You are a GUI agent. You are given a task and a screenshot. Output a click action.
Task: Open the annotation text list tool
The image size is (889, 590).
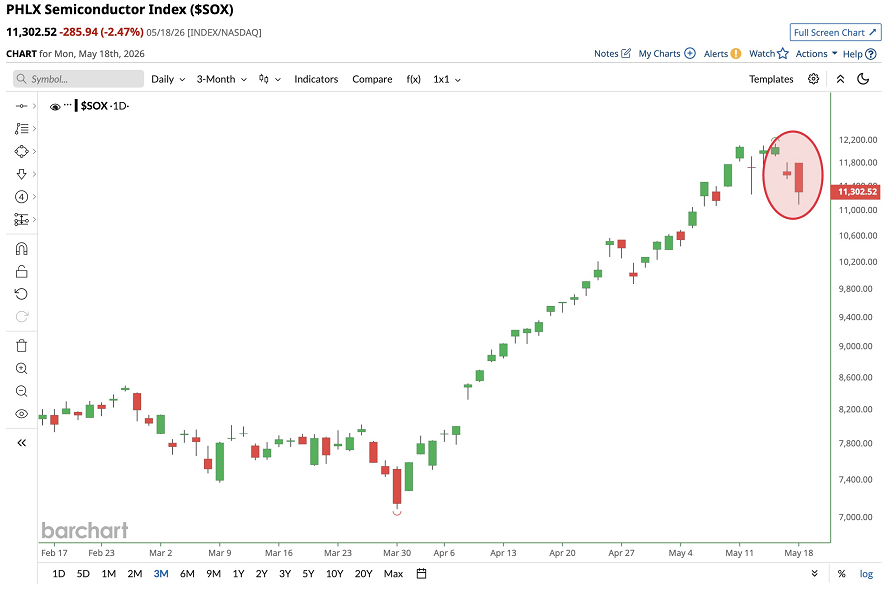click(x=21, y=129)
